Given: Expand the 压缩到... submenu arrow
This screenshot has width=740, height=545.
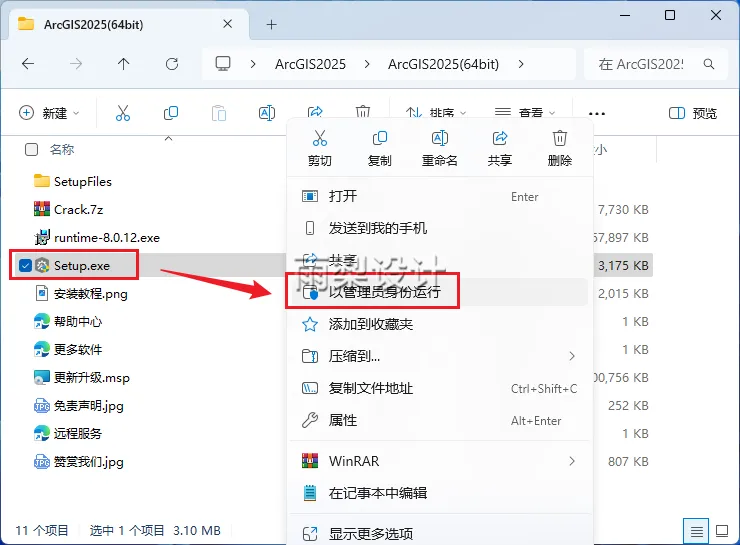Looking at the screenshot, I should click(x=572, y=356).
